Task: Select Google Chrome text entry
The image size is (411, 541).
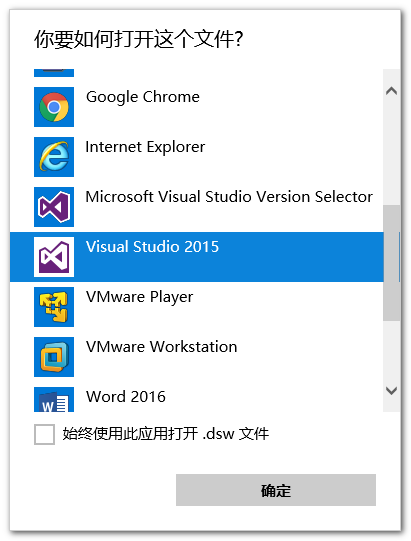Action: point(143,97)
